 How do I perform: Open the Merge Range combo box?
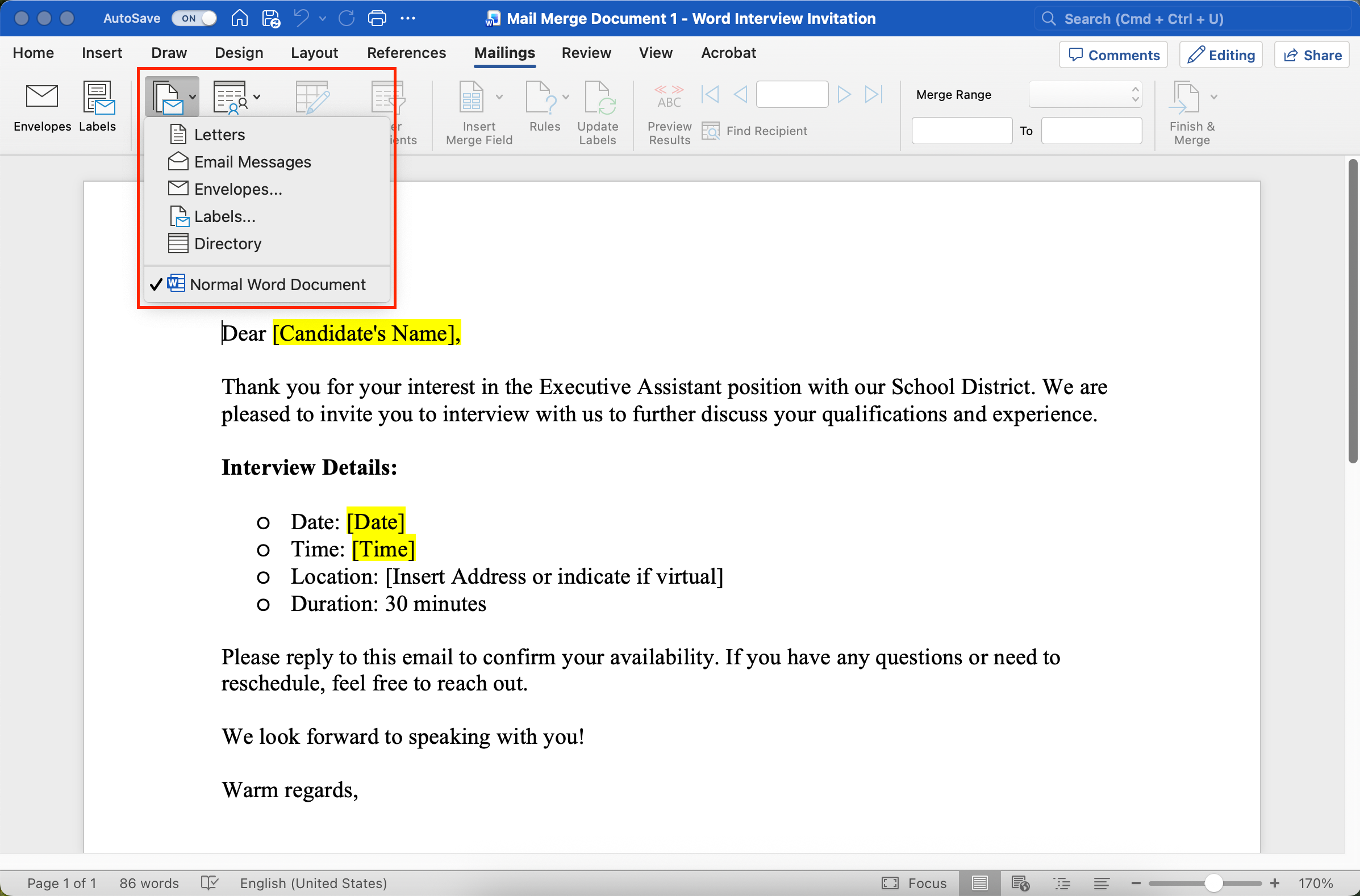[x=1084, y=94]
